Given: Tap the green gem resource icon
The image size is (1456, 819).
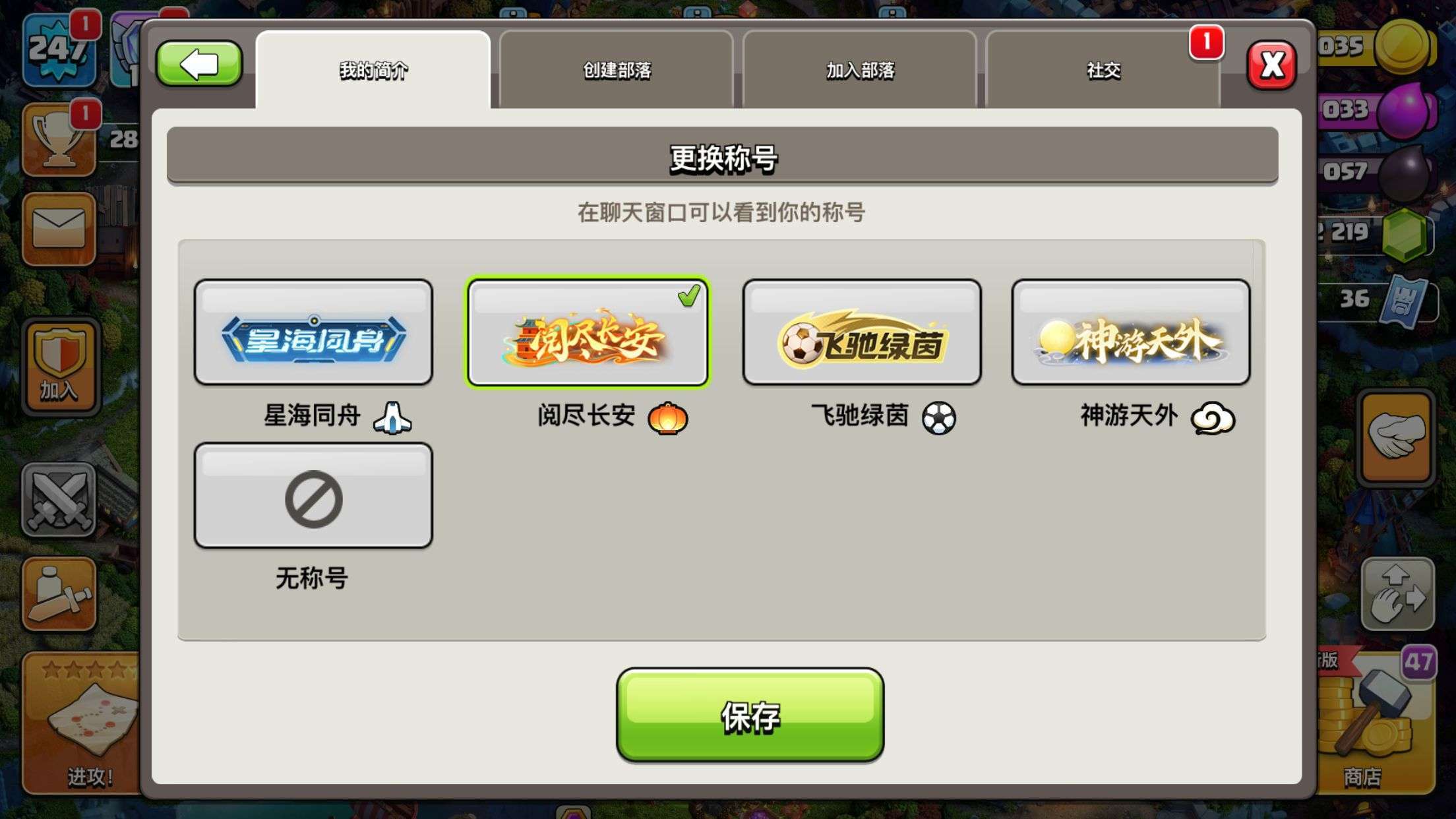Looking at the screenshot, I should 1403,235.
